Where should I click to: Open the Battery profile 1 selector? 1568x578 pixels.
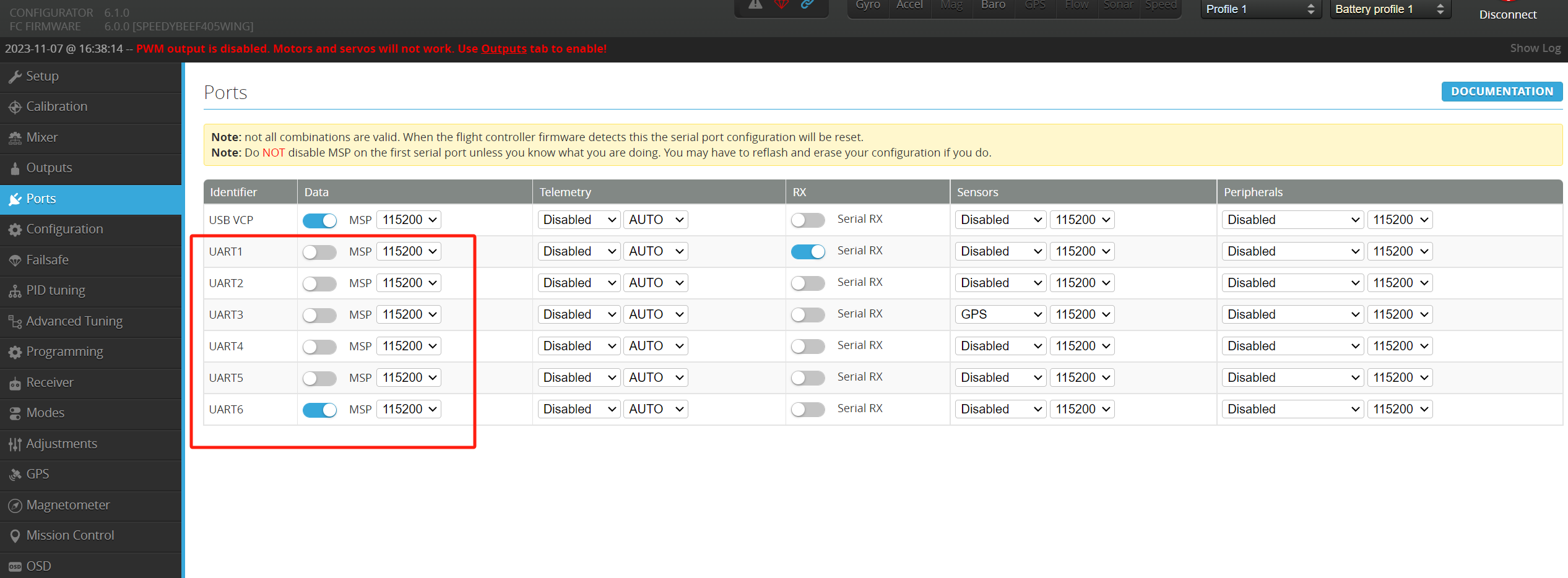coord(1389,9)
